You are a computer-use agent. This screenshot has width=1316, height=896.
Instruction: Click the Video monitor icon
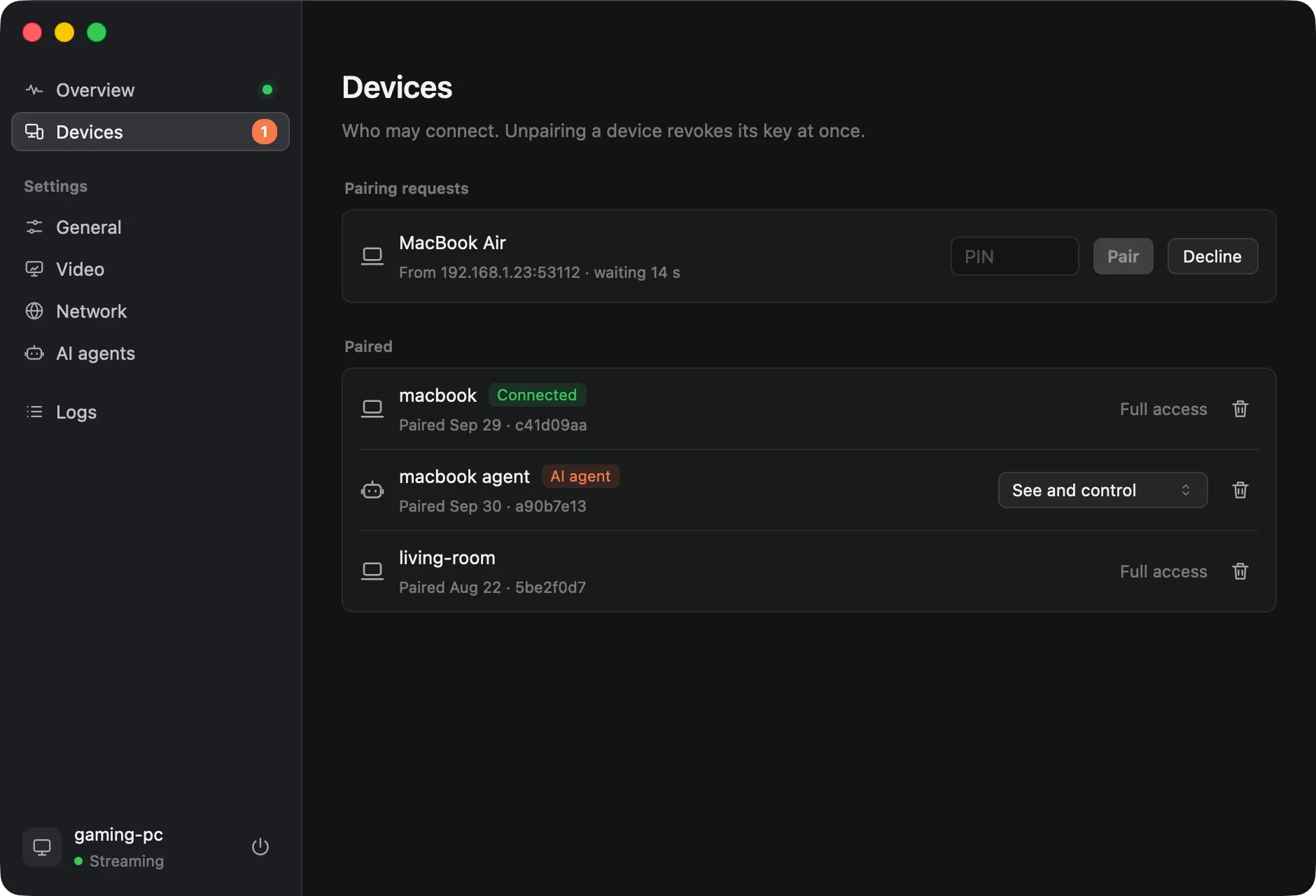(34, 269)
